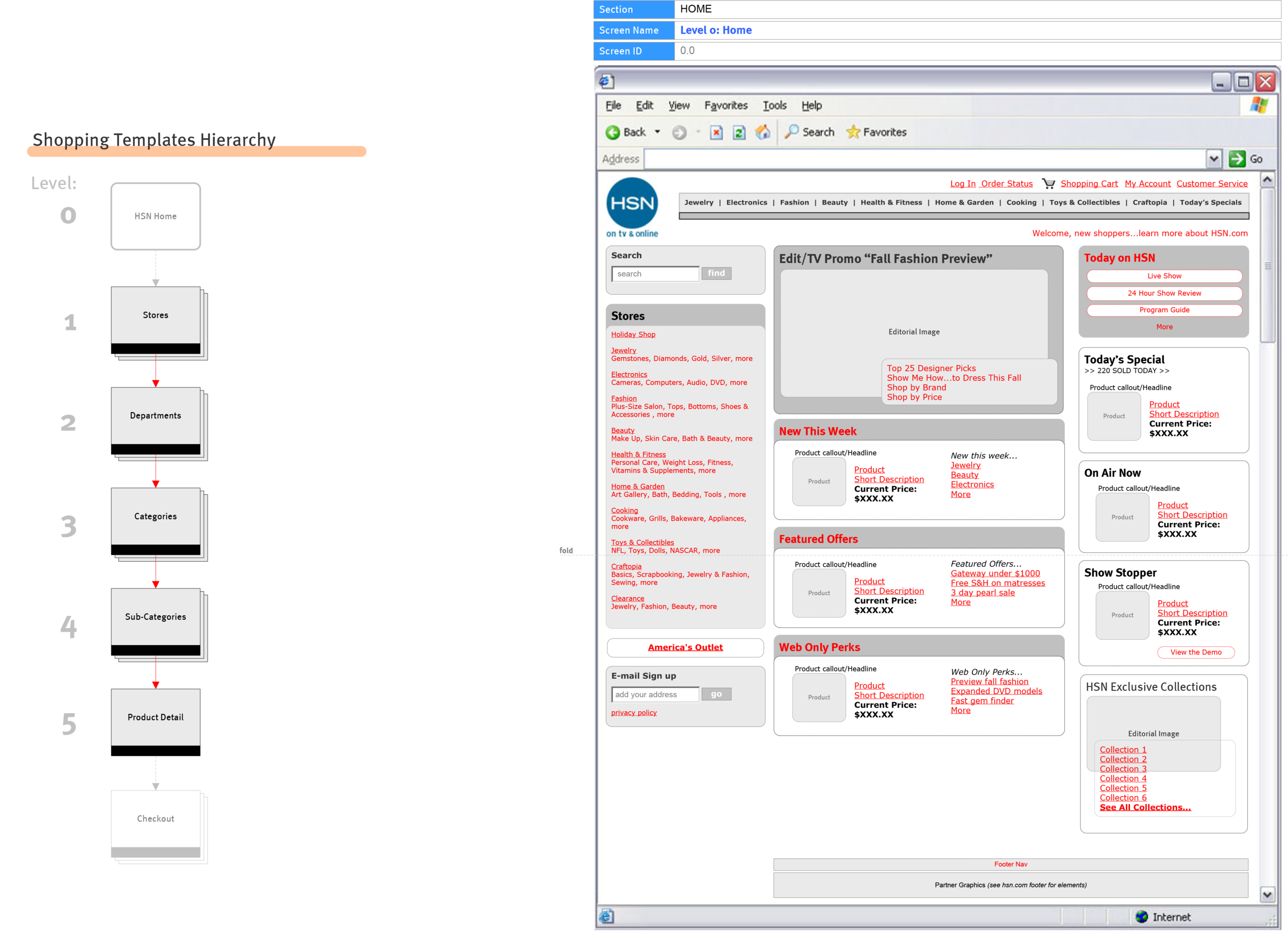This screenshot has height=942, width=1288.
Task: Click the More link under Today on HSN
Action: pos(1164,327)
